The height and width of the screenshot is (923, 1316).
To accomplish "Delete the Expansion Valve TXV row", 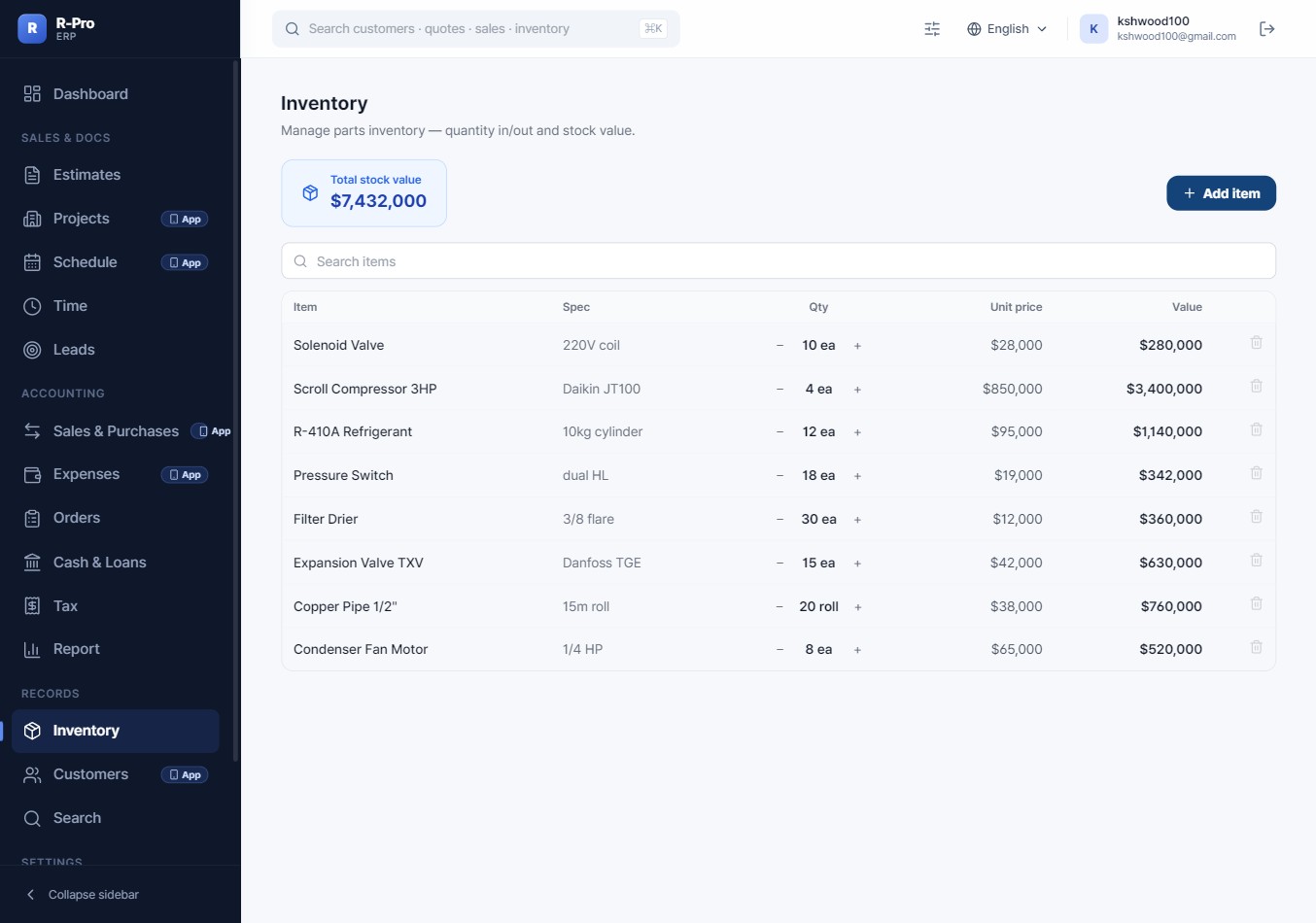I will click(1256, 561).
